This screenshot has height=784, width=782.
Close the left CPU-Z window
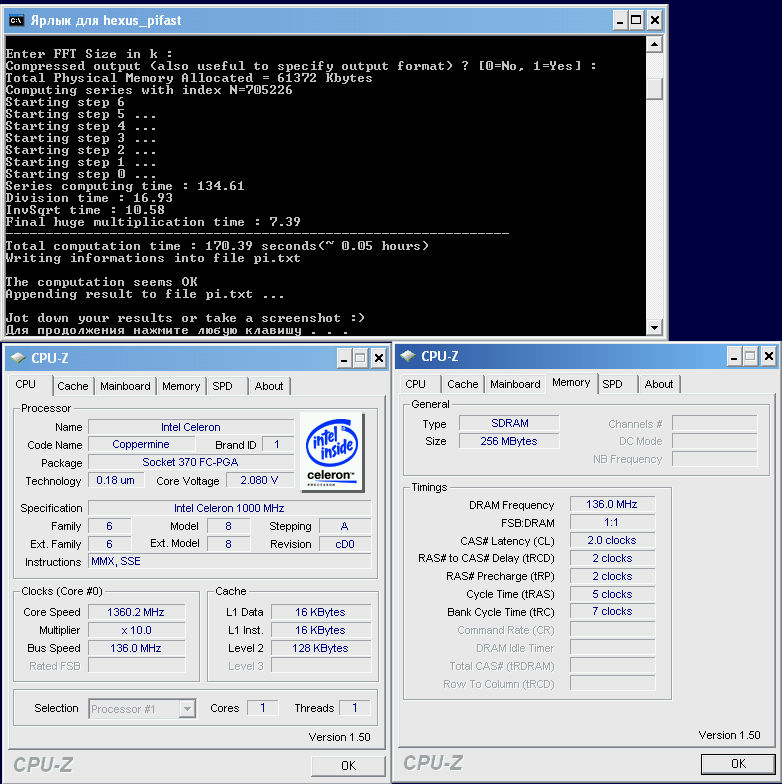tap(379, 358)
